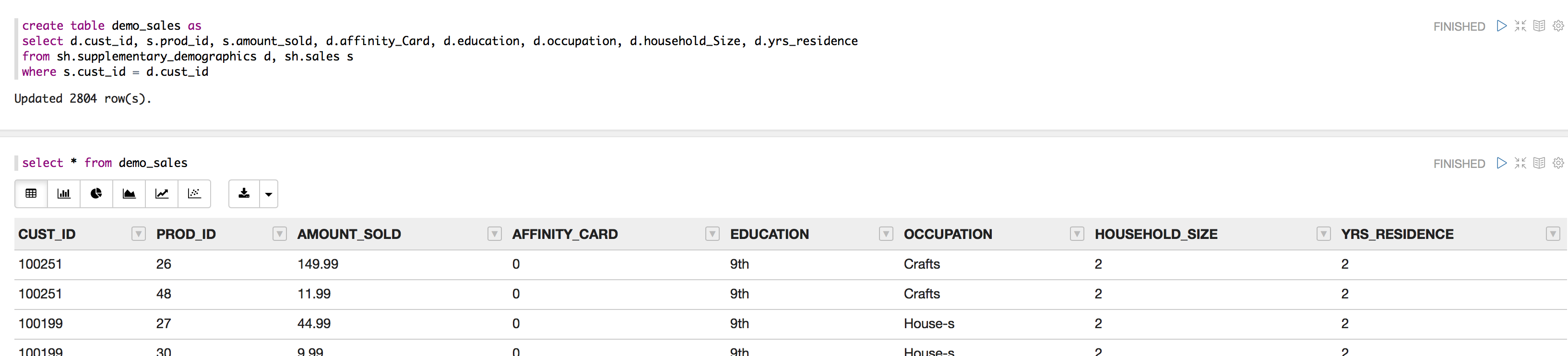Run the select from demo_sales paragraph
The width and height of the screenshot is (1568, 356).
point(1502,163)
